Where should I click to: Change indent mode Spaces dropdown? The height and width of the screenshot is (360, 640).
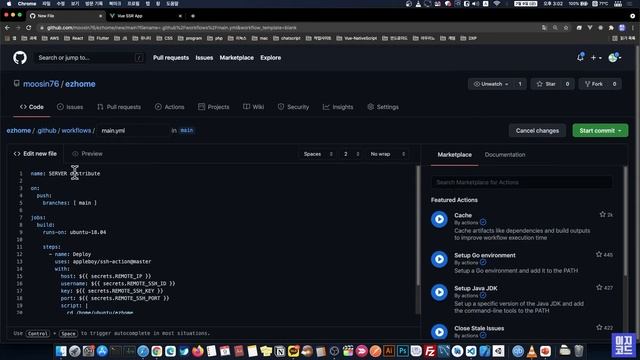tap(318, 154)
